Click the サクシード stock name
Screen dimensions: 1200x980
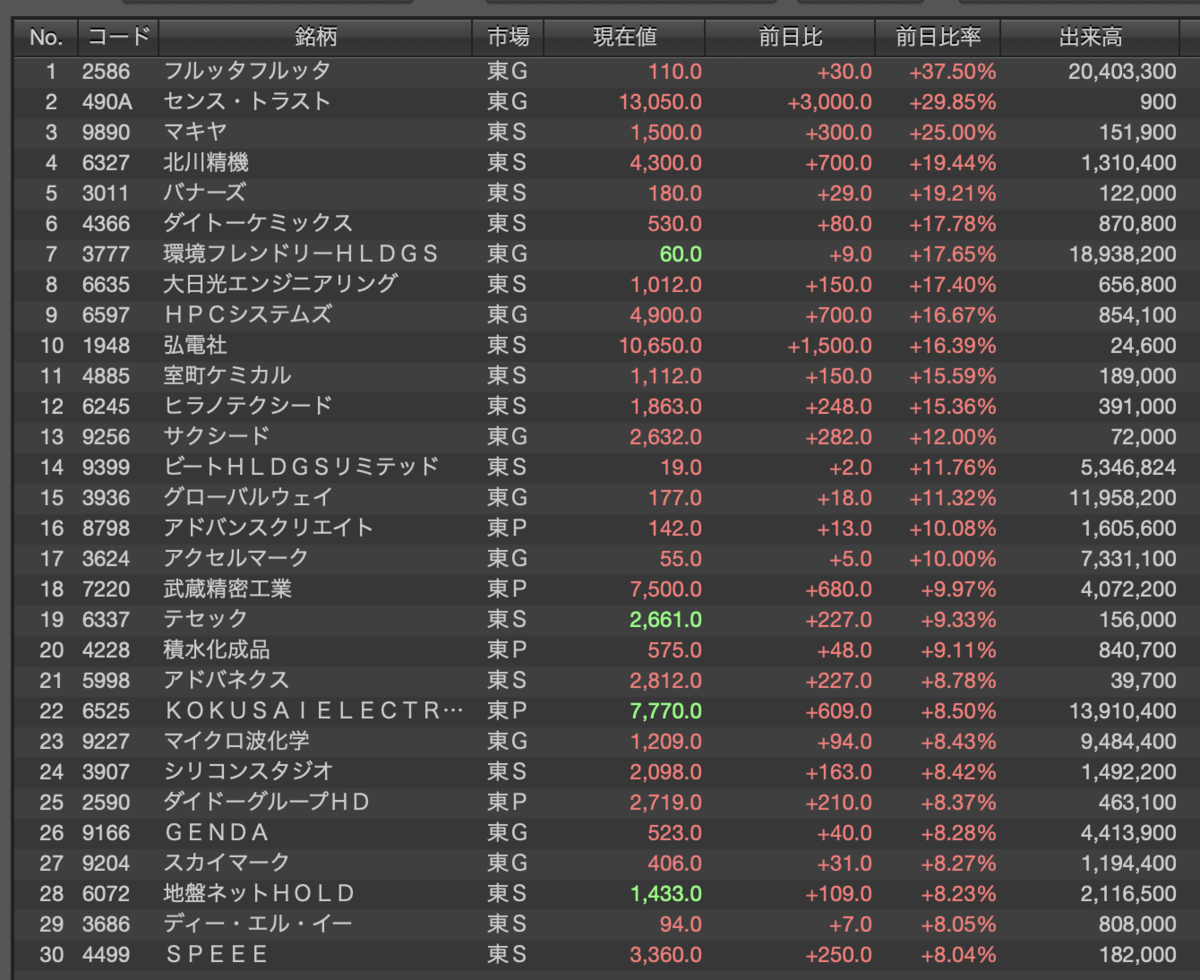[x=216, y=436]
